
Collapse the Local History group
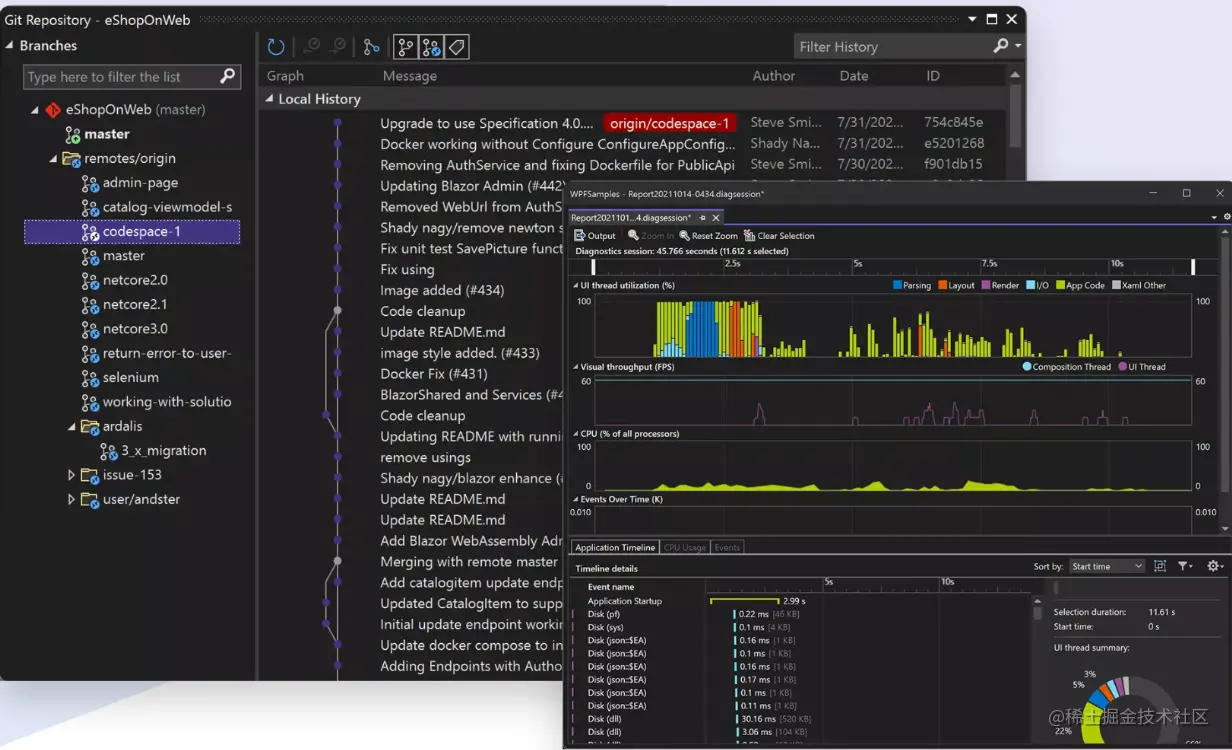click(x=269, y=99)
